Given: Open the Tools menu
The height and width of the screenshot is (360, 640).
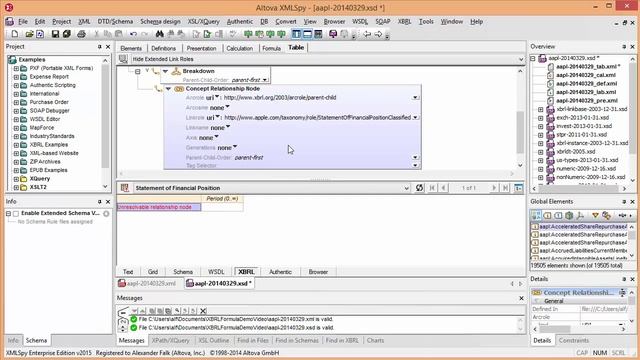Looking at the screenshot, I should [426, 22].
